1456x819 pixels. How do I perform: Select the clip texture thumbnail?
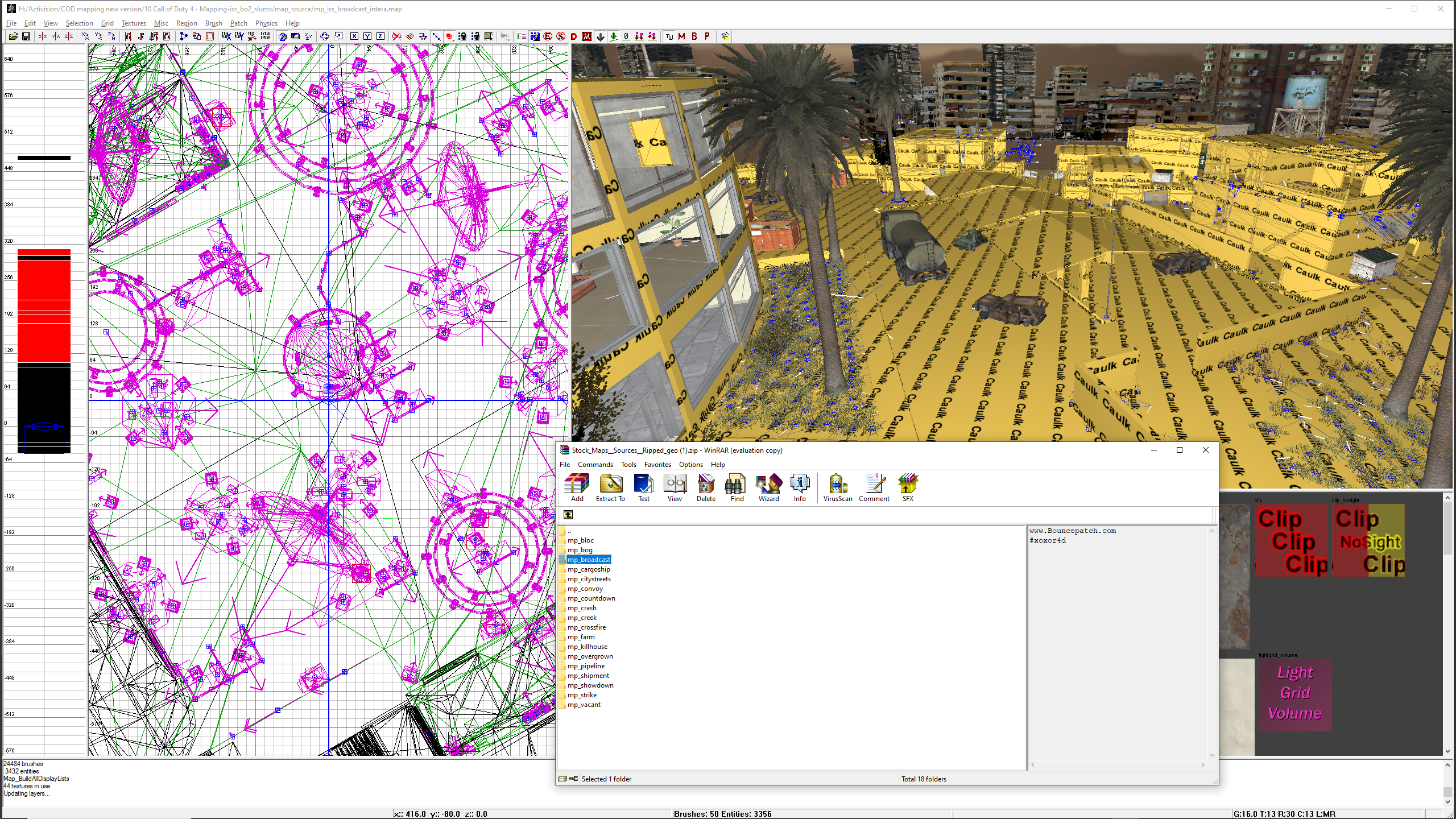[1291, 540]
